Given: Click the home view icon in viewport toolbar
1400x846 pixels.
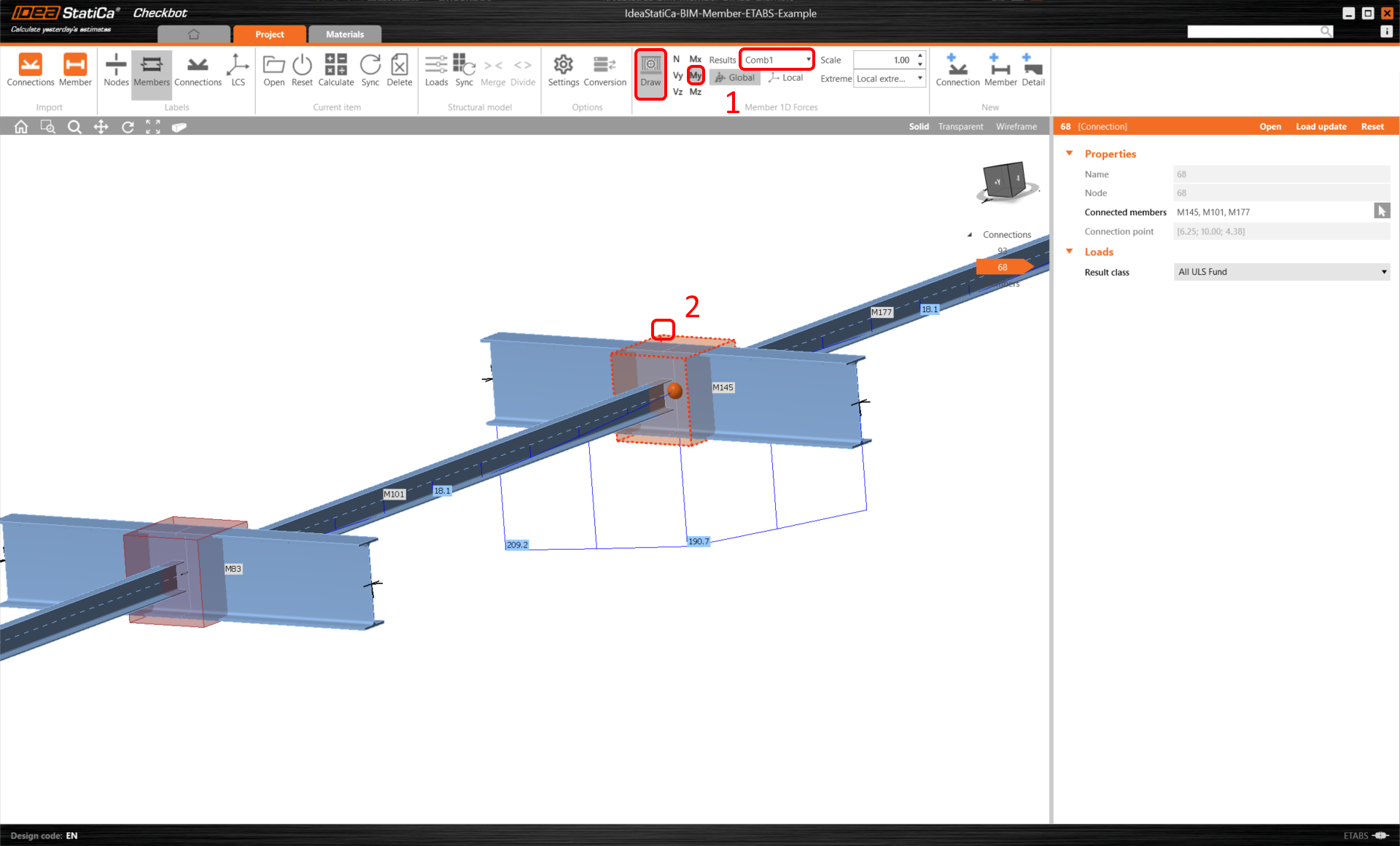Looking at the screenshot, I should pyautogui.click(x=20, y=126).
